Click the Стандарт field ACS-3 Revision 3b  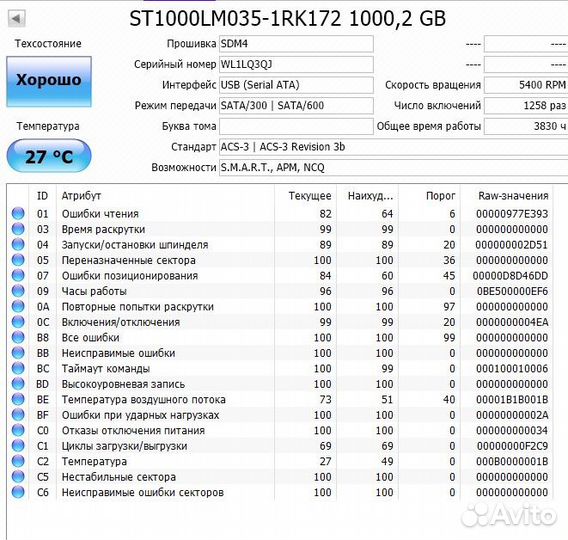pyautogui.click(x=393, y=147)
